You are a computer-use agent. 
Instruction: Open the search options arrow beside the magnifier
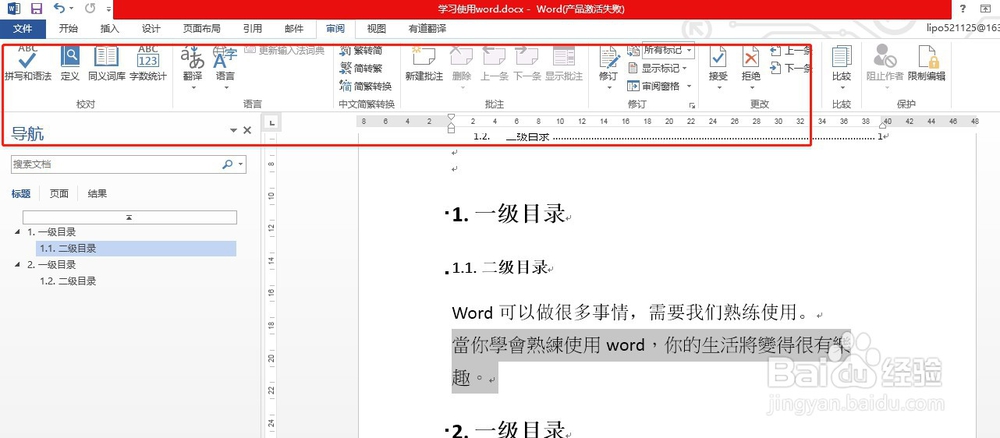pyautogui.click(x=241, y=164)
